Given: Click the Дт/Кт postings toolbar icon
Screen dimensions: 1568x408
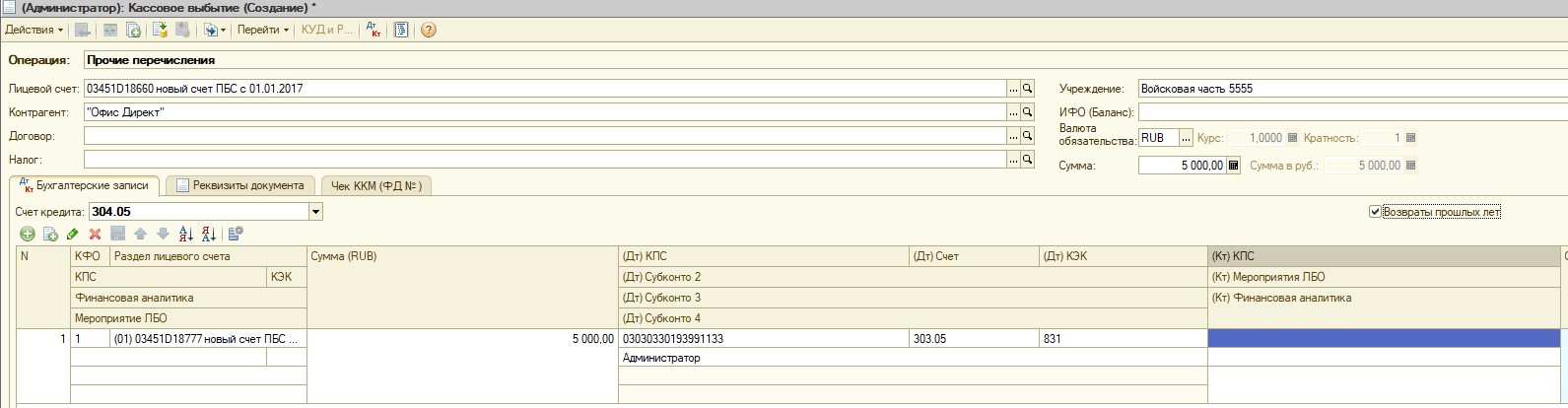Looking at the screenshot, I should coord(374,30).
